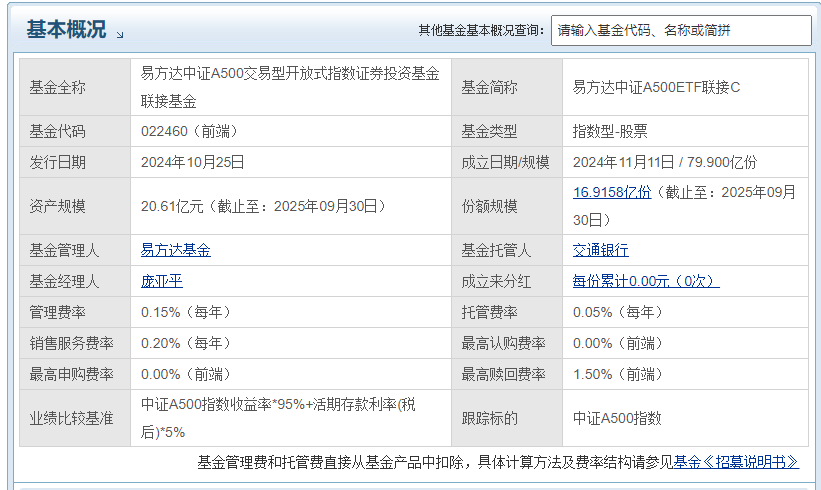Screen dimensions: 821x490
Task: Select the 基金简称 label cell
Action: (x=507, y=87)
